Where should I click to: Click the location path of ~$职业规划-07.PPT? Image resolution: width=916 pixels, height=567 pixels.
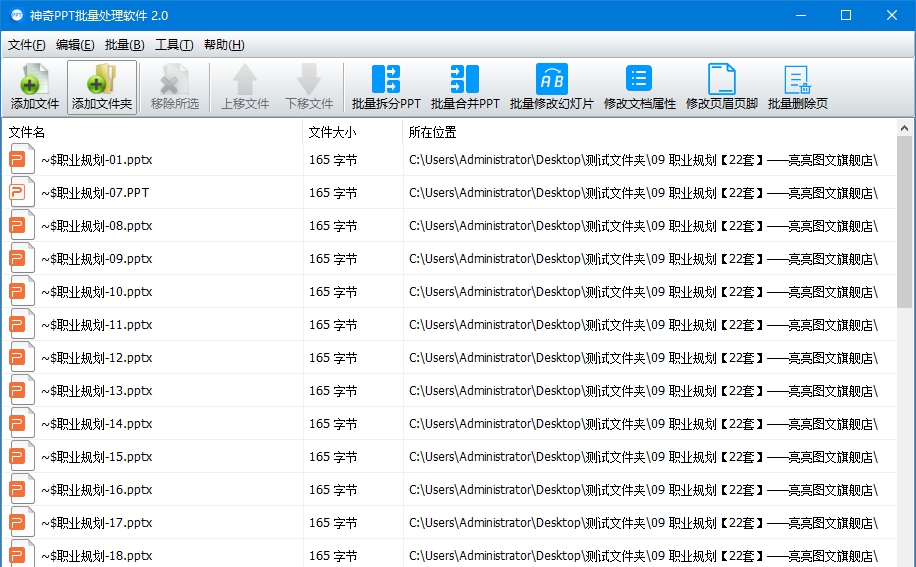pos(643,193)
